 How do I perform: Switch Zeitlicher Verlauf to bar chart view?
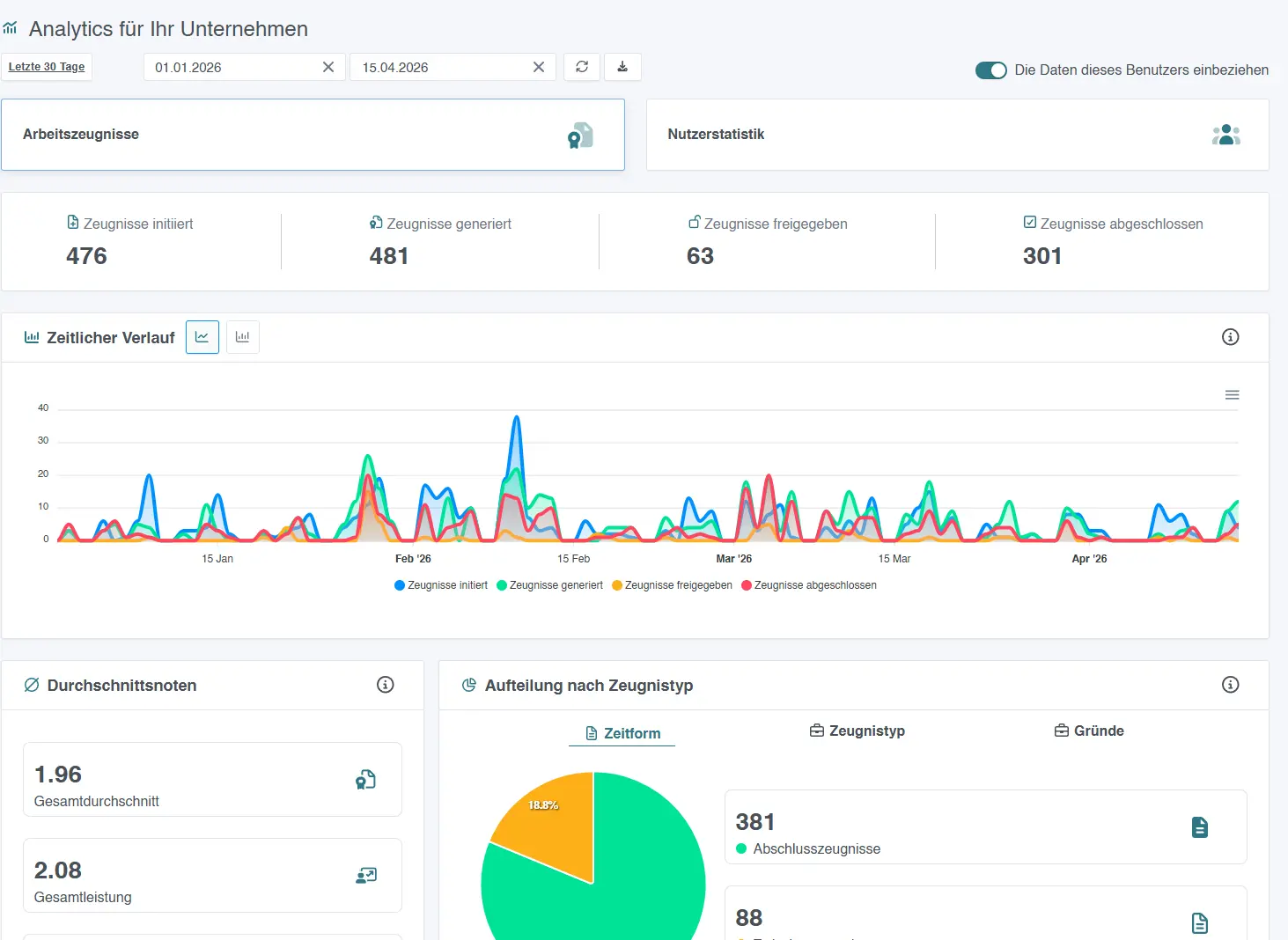tap(243, 337)
